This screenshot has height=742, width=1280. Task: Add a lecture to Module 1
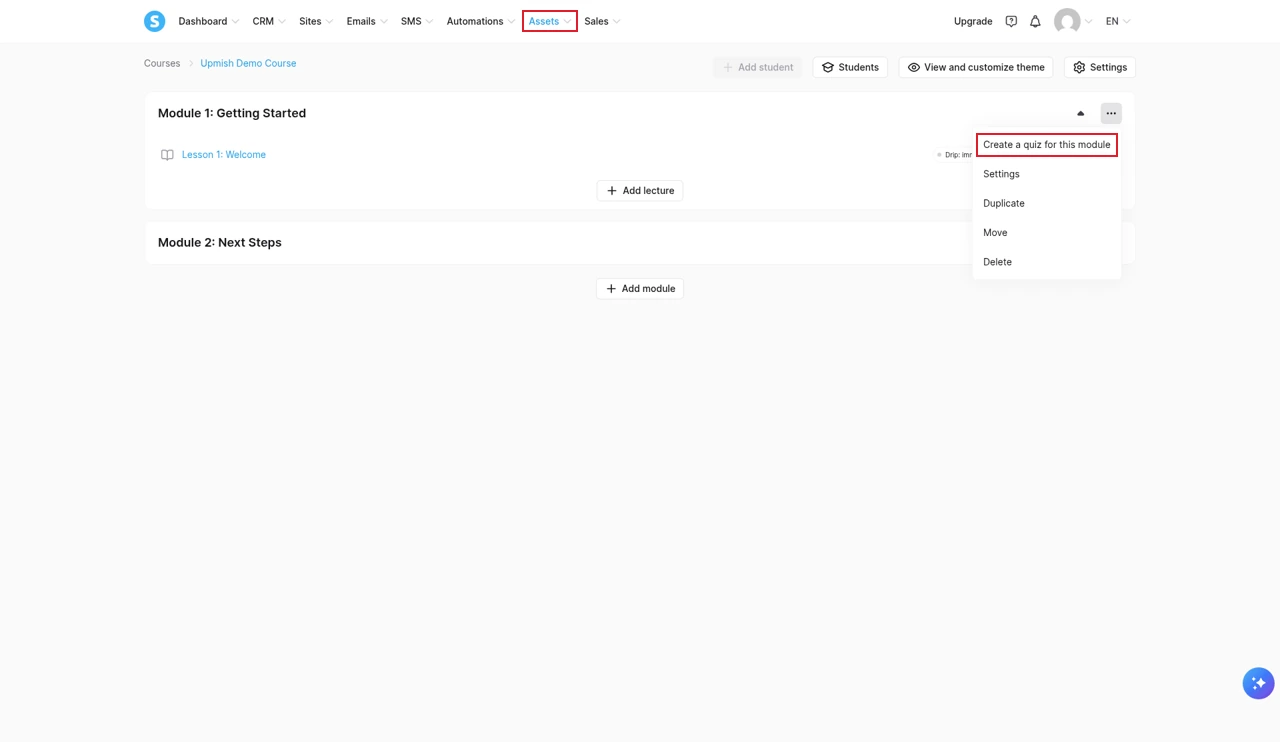tap(640, 190)
